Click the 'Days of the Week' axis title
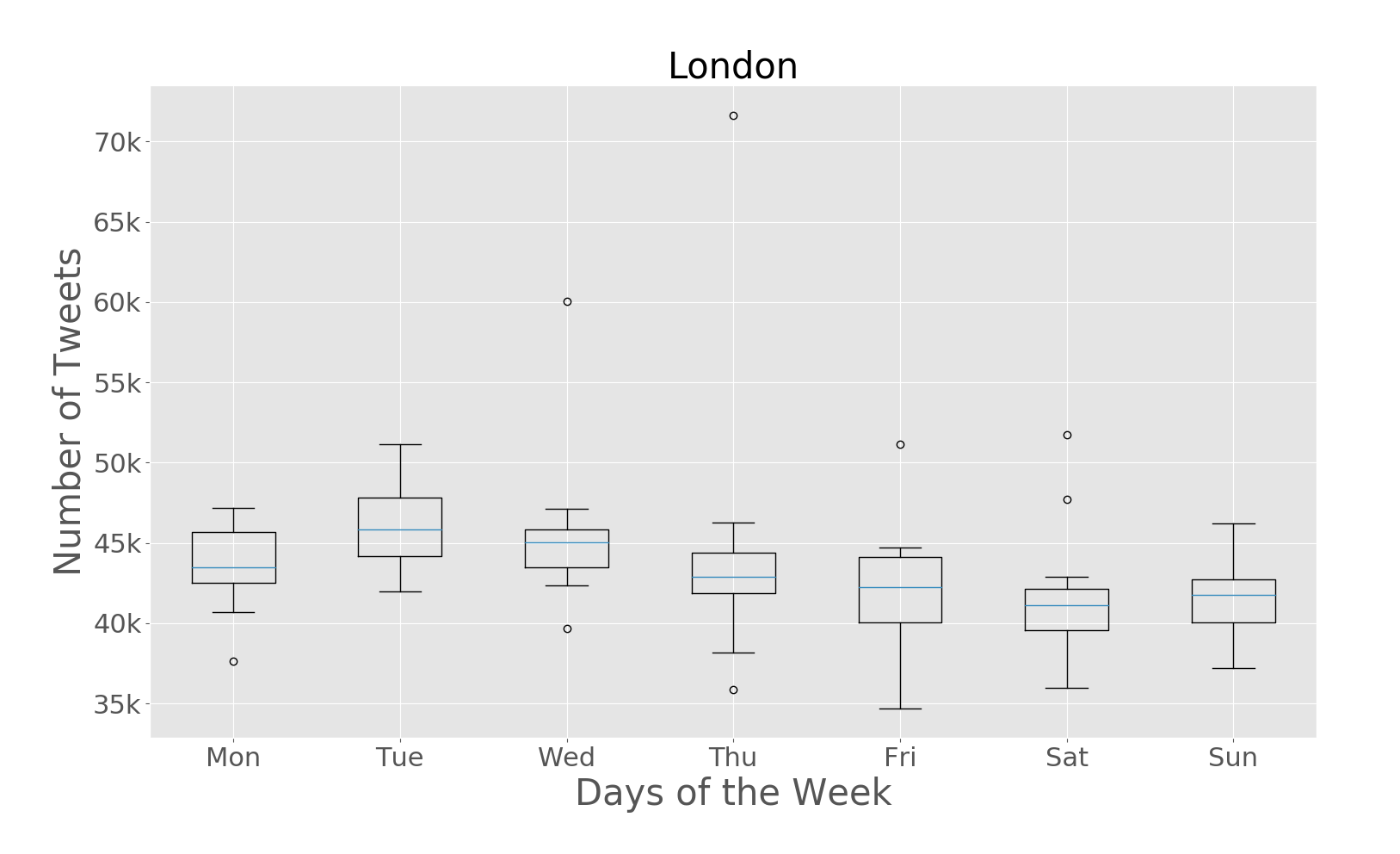 (732, 793)
